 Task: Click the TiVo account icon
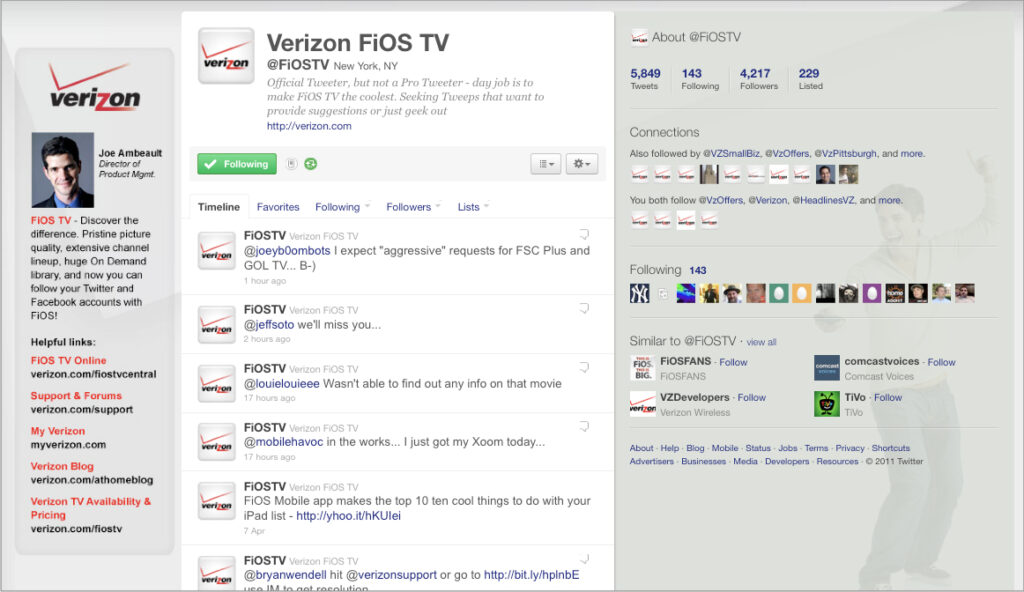coord(827,404)
